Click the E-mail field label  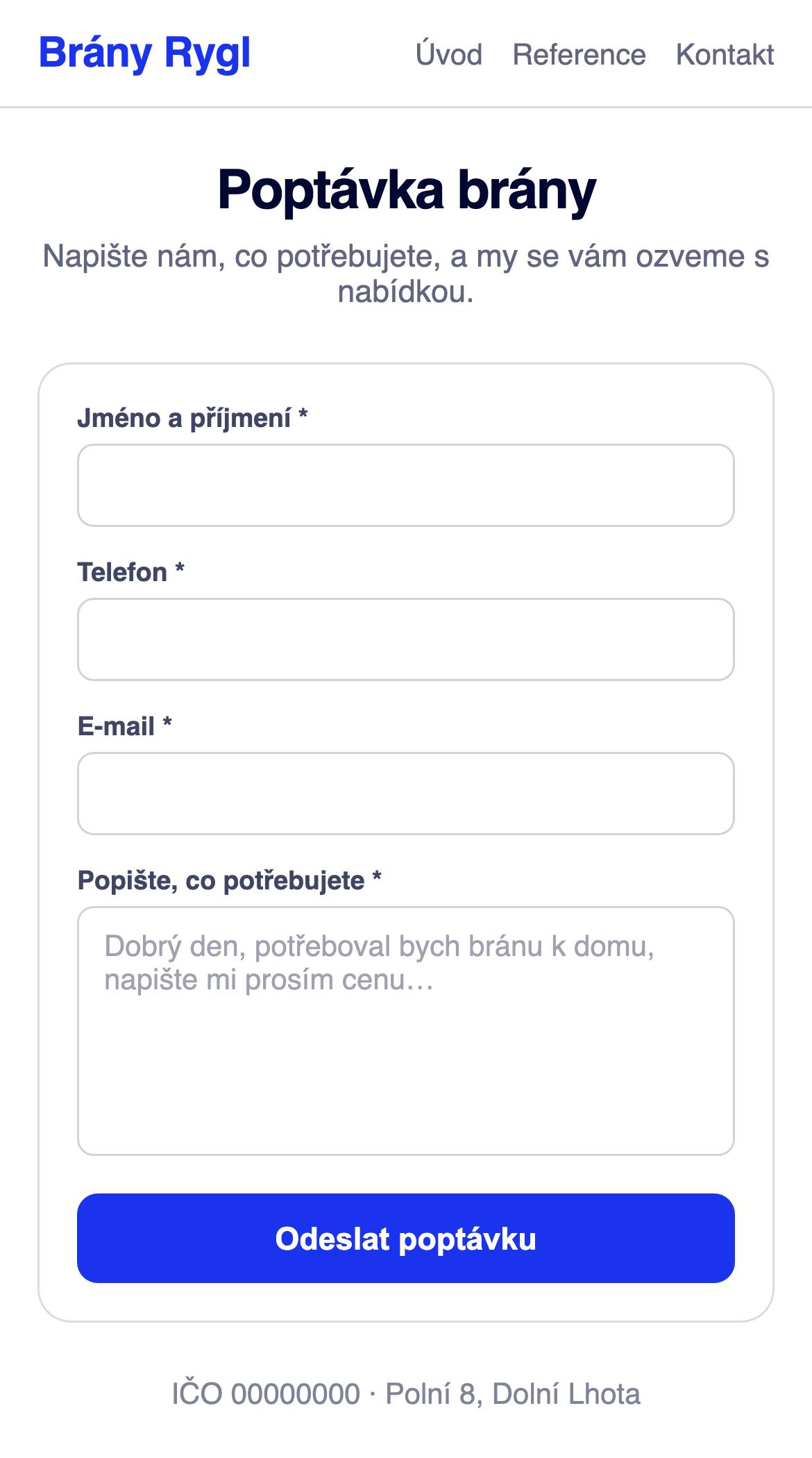[124, 726]
